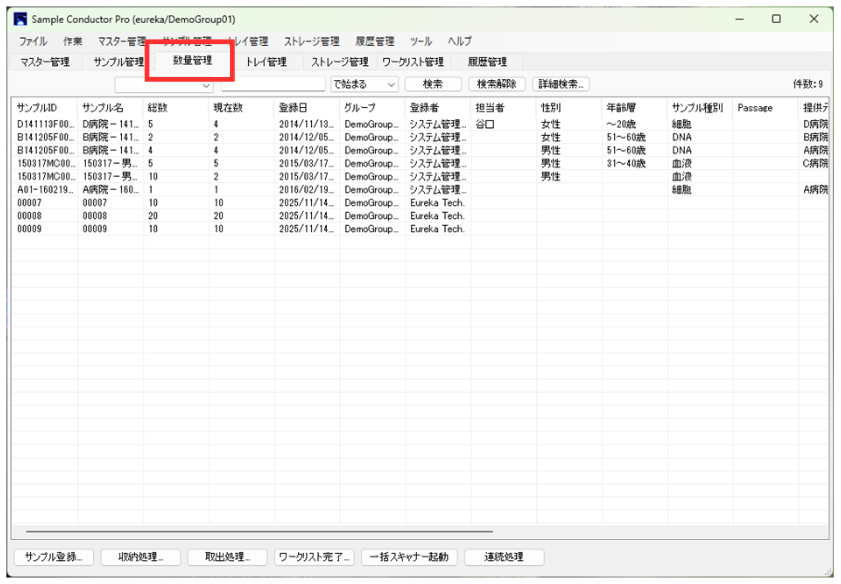
Task: Switch to the マスター管理 tab
Action: point(45,62)
